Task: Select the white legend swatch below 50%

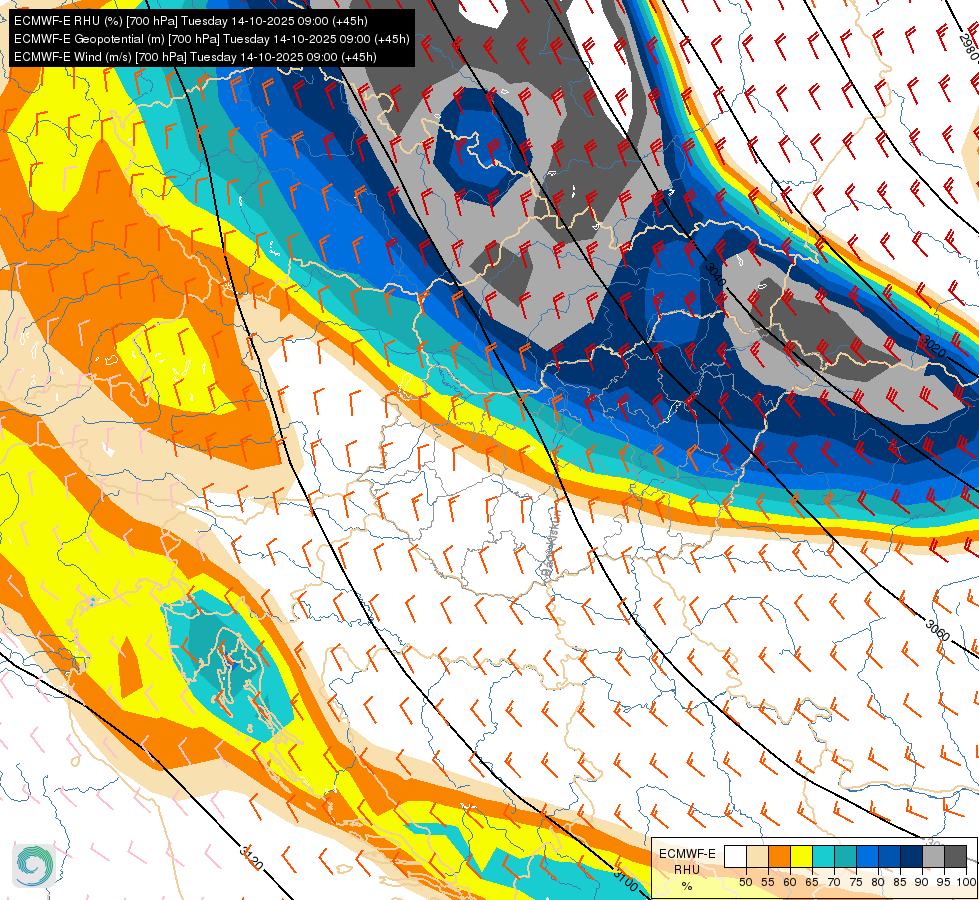Action: point(734,856)
